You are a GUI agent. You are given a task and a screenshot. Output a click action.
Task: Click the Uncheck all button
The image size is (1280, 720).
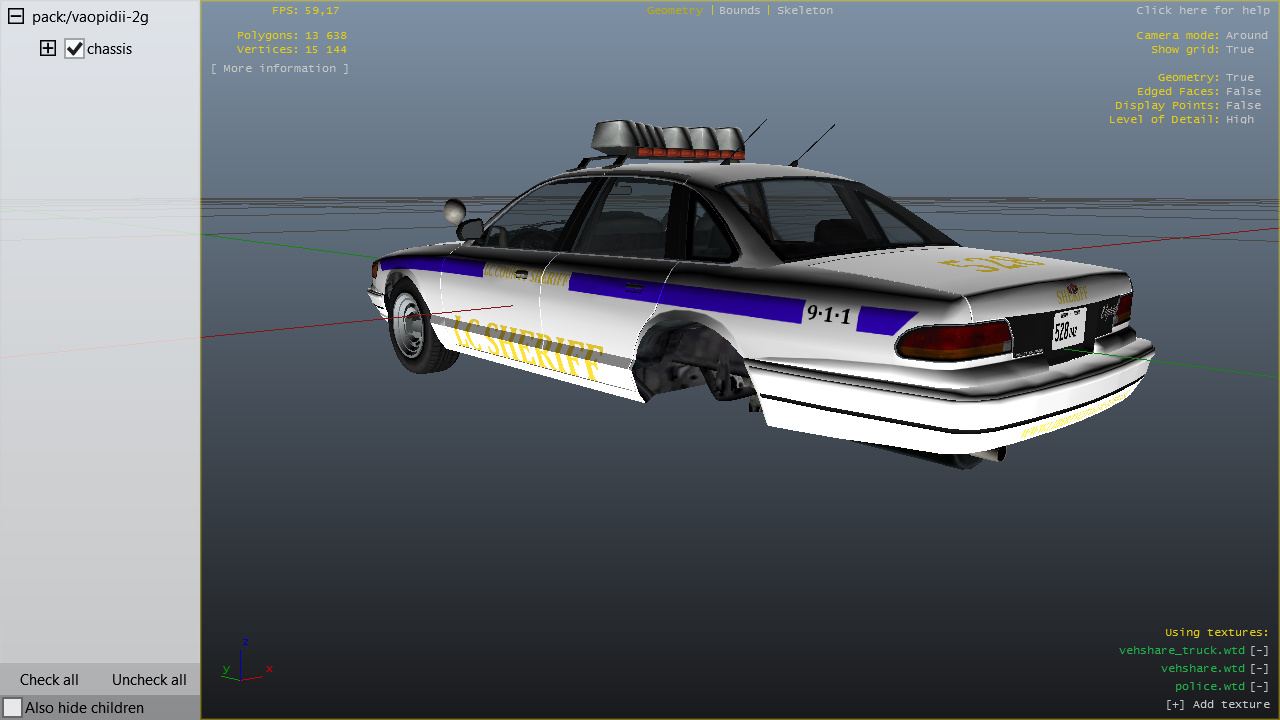149,680
